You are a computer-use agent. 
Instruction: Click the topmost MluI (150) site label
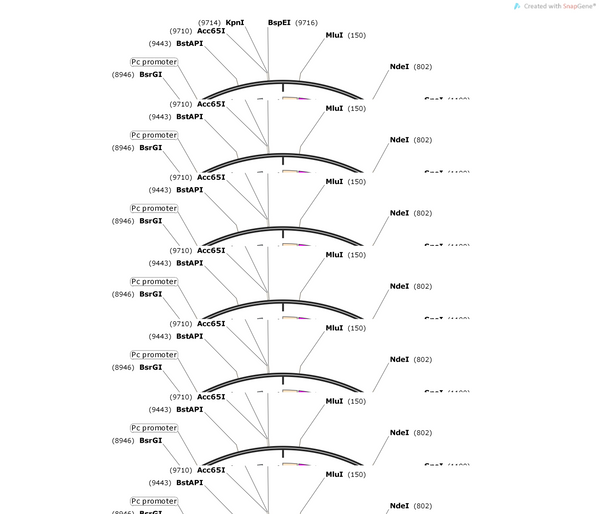pos(346,35)
